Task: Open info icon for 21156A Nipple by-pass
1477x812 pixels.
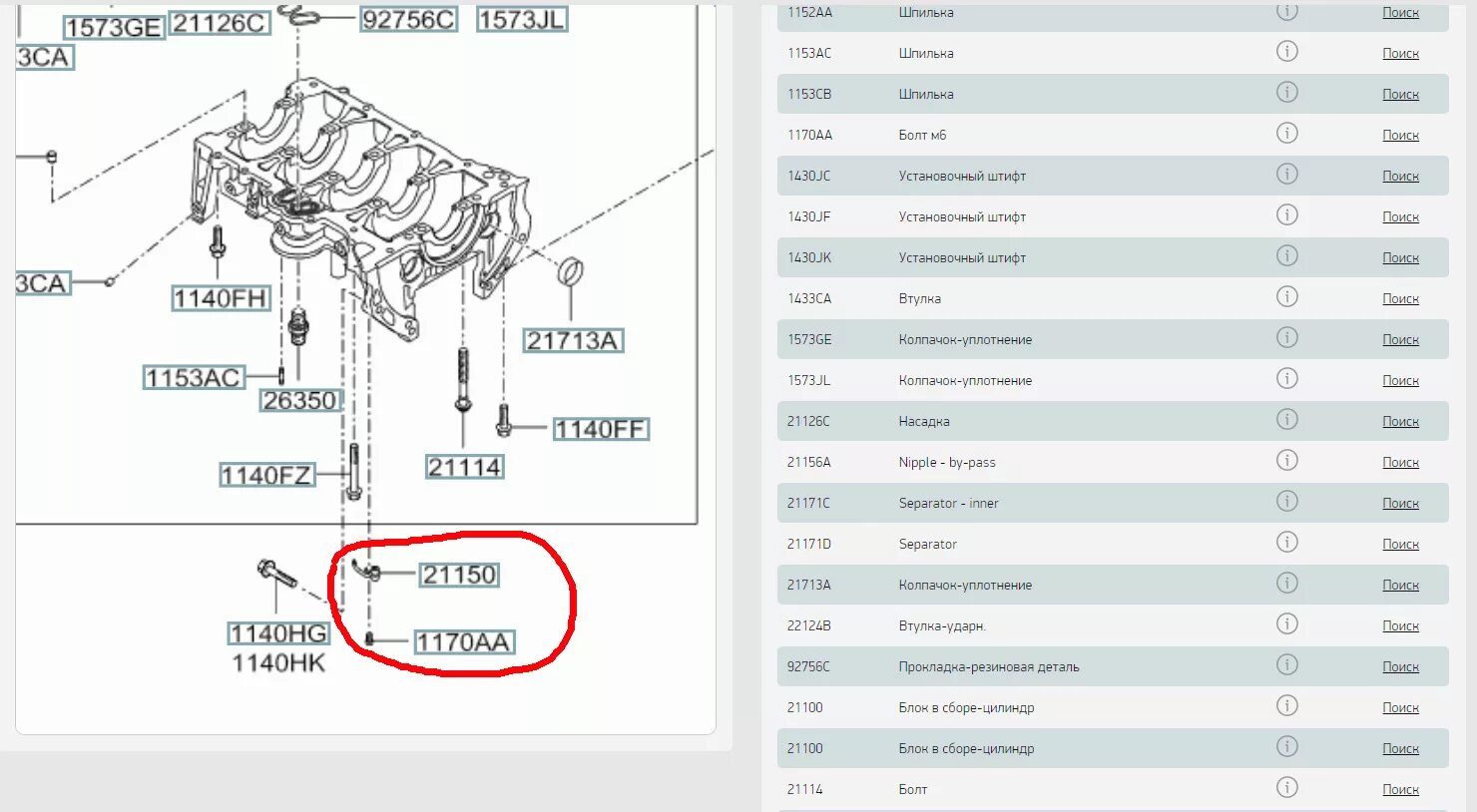Action: click(1287, 460)
